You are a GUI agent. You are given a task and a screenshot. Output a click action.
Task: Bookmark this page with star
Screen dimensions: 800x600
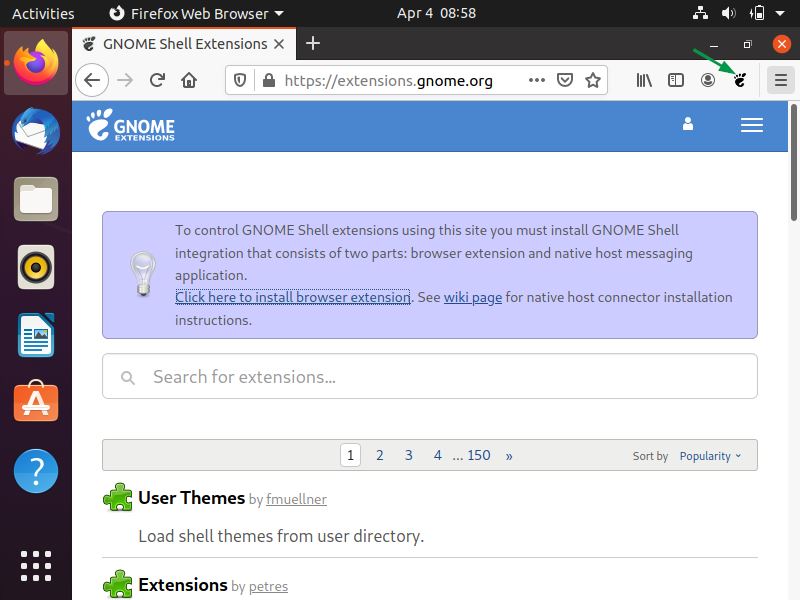click(x=593, y=80)
